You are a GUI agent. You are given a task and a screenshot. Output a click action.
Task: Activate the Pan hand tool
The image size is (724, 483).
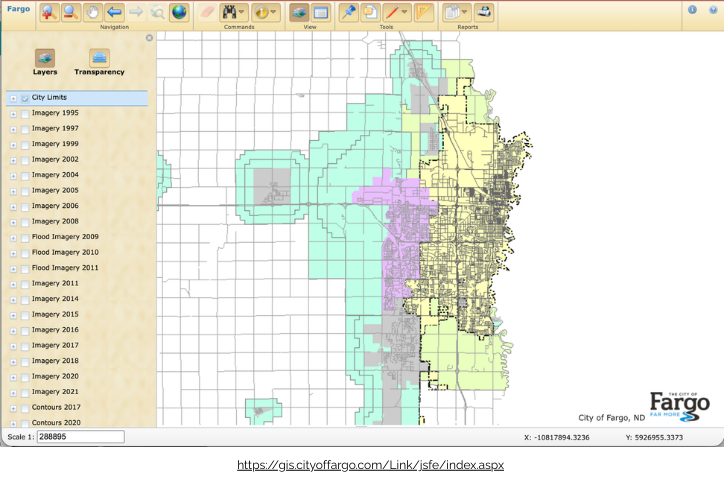pyautogui.click(x=92, y=12)
